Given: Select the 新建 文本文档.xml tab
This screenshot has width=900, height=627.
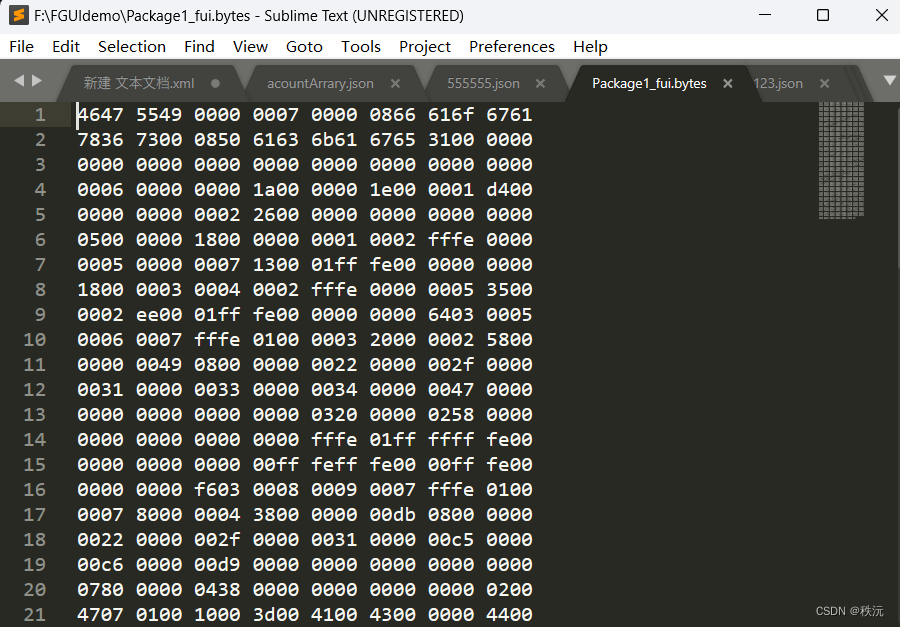Looking at the screenshot, I should 138,84.
